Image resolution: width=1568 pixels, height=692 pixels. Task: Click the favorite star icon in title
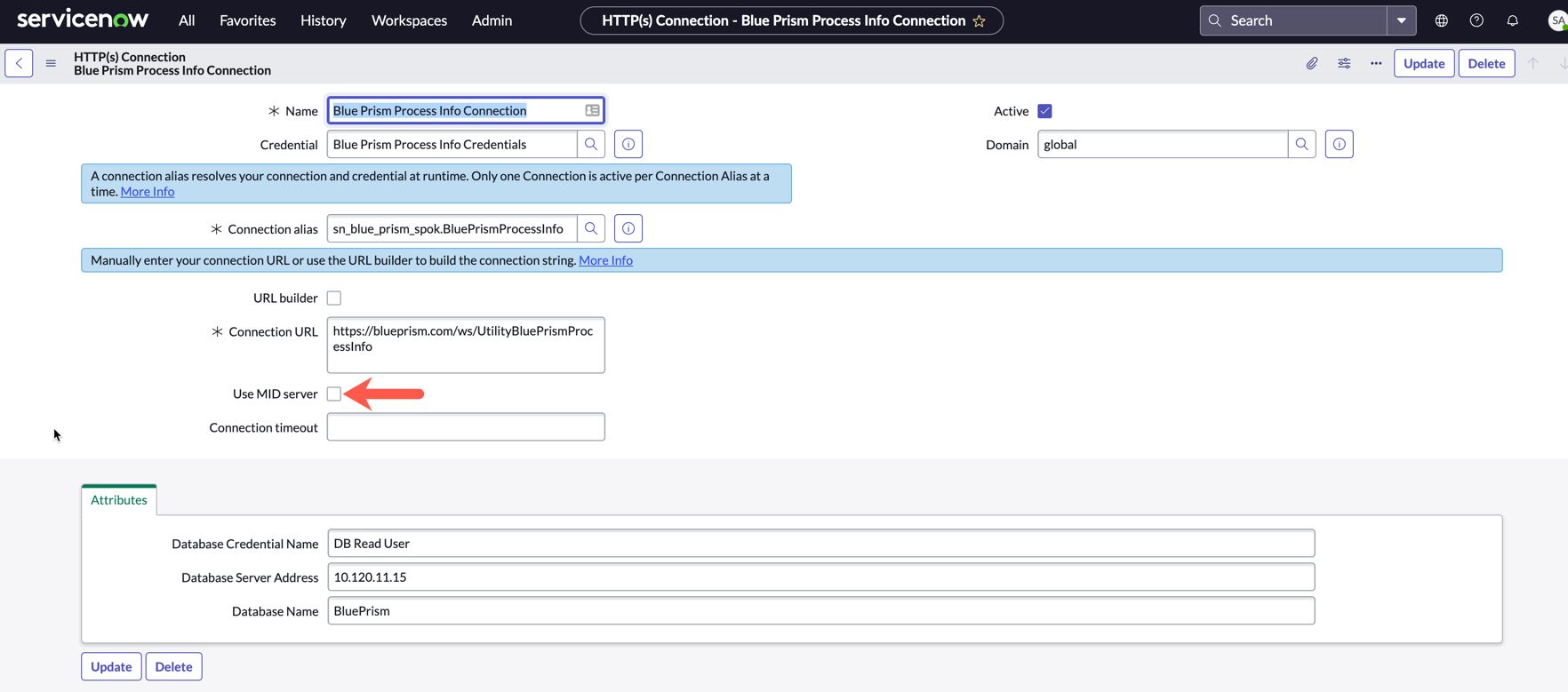tap(980, 20)
